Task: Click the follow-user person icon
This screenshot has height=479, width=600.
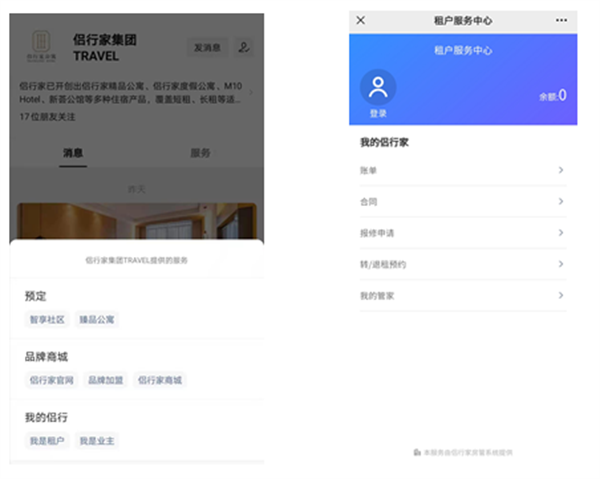Action: [x=244, y=47]
